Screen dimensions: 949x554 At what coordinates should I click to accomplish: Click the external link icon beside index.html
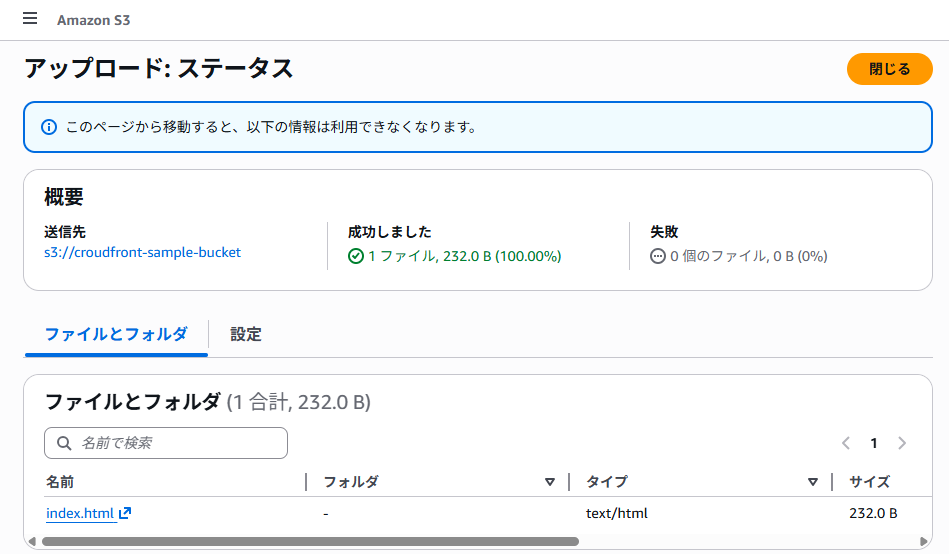click(x=125, y=513)
